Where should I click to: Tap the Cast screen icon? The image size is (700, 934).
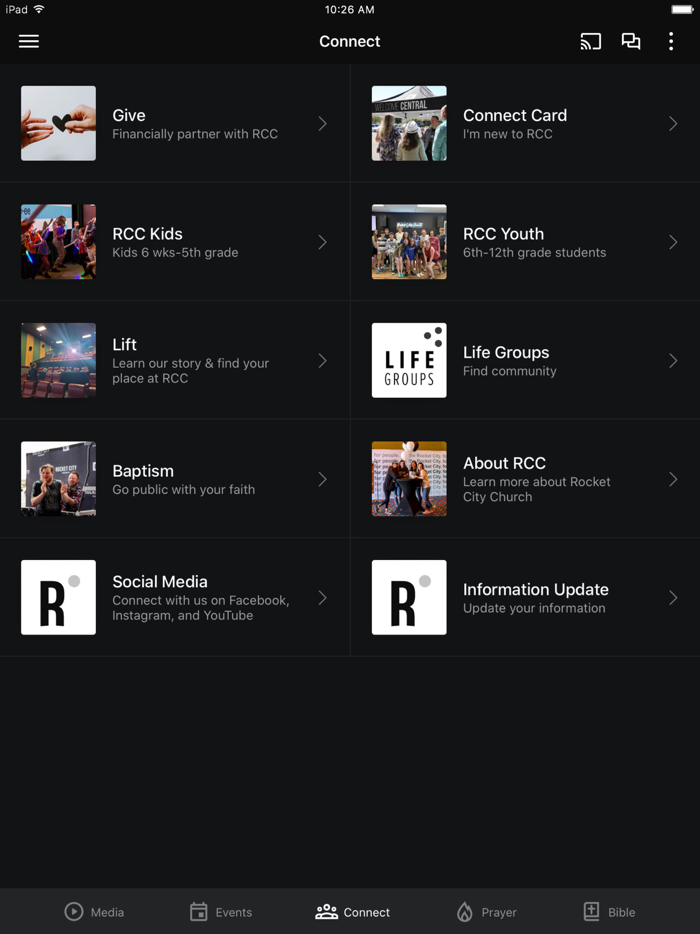point(590,41)
